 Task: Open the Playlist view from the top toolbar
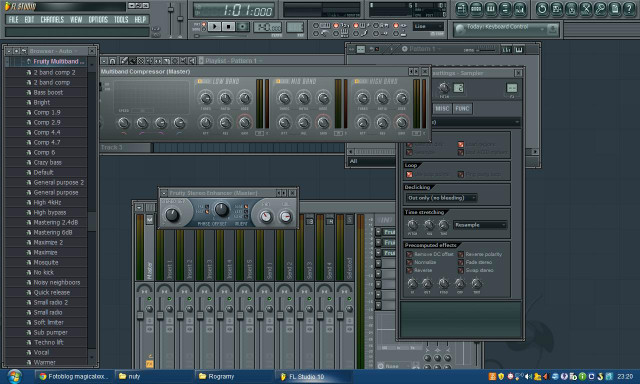click(x=462, y=9)
